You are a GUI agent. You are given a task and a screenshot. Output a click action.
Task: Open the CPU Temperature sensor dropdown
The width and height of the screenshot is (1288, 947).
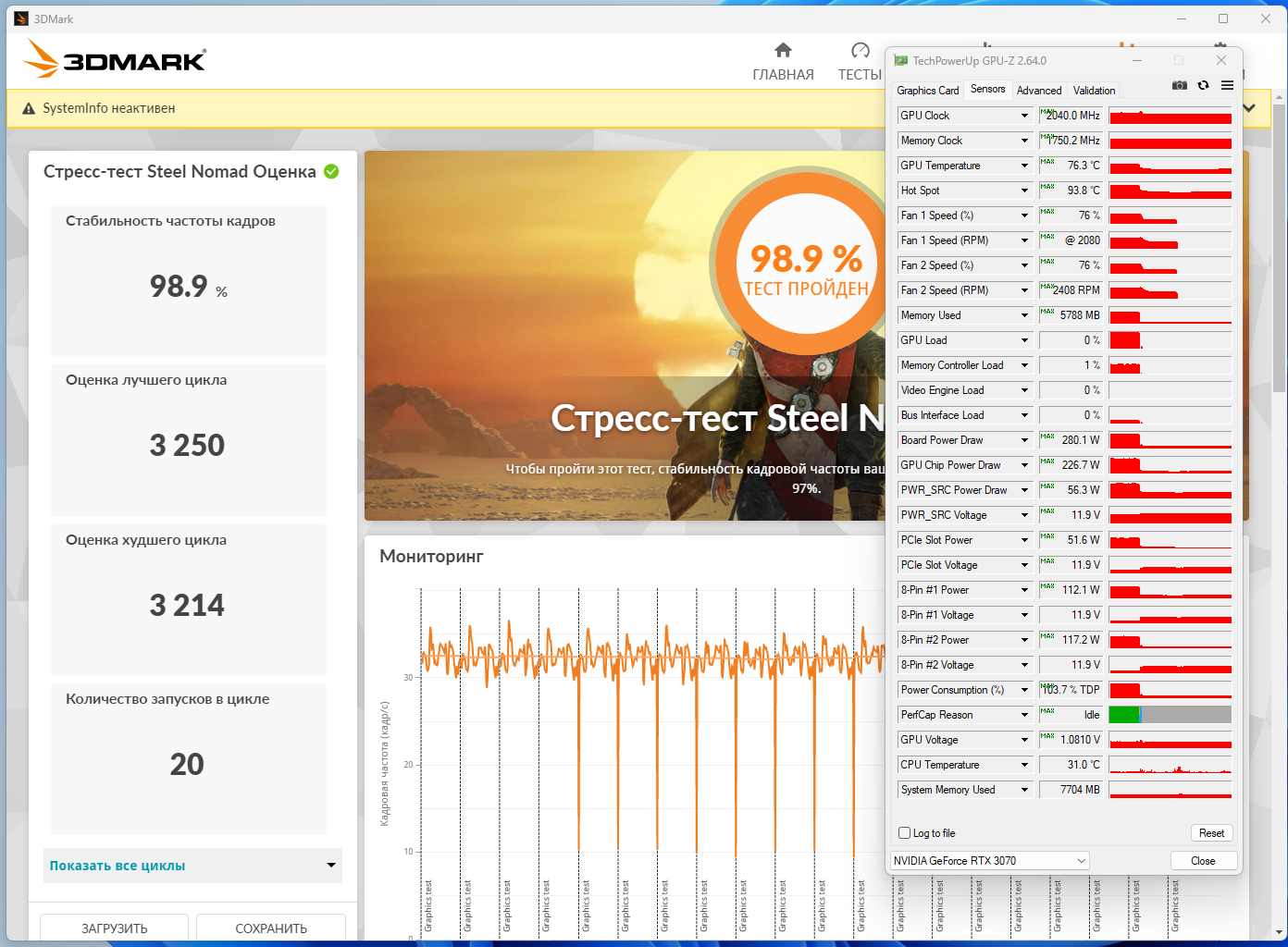pos(1025,765)
